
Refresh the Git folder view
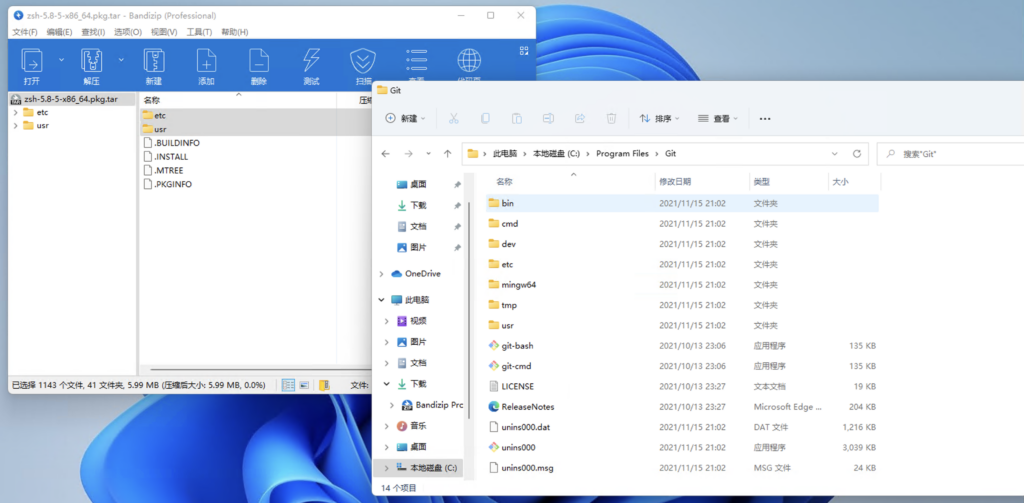click(857, 154)
